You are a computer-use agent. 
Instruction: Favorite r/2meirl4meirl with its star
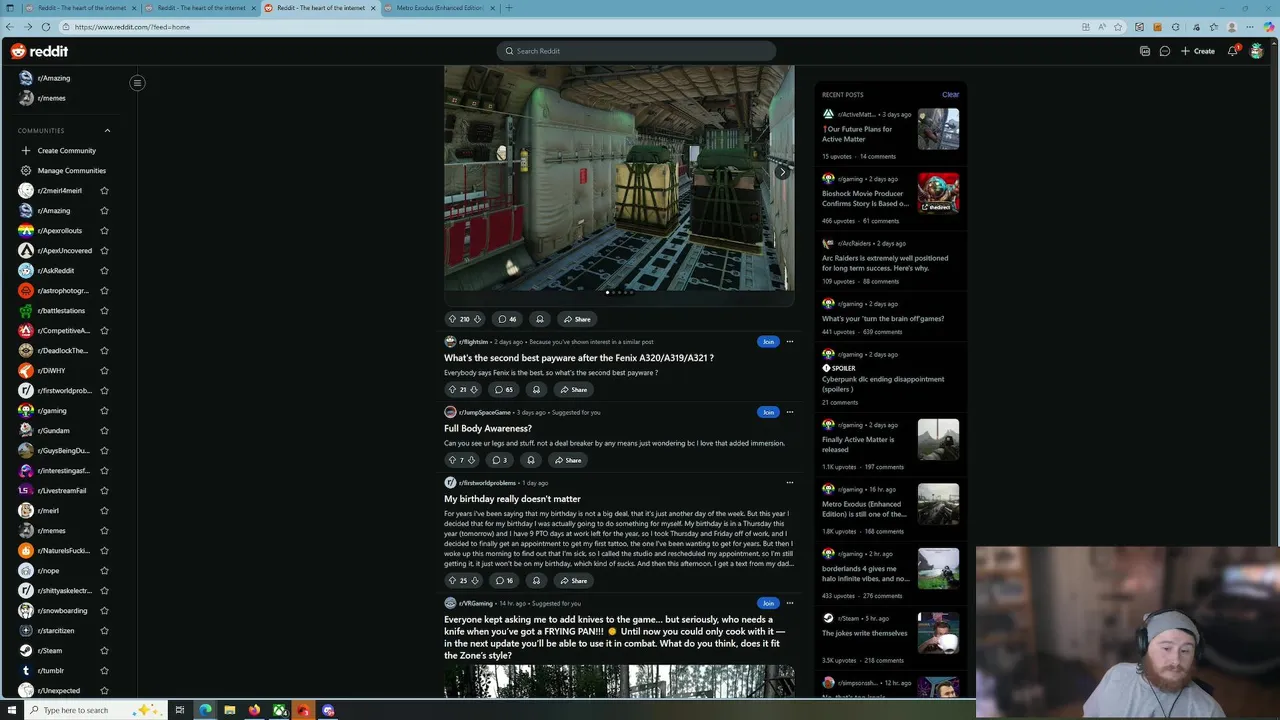[x=104, y=191]
